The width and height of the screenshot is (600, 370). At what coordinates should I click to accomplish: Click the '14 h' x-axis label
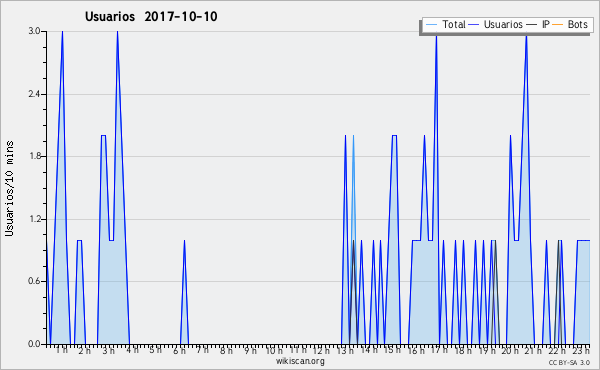tap(369, 350)
